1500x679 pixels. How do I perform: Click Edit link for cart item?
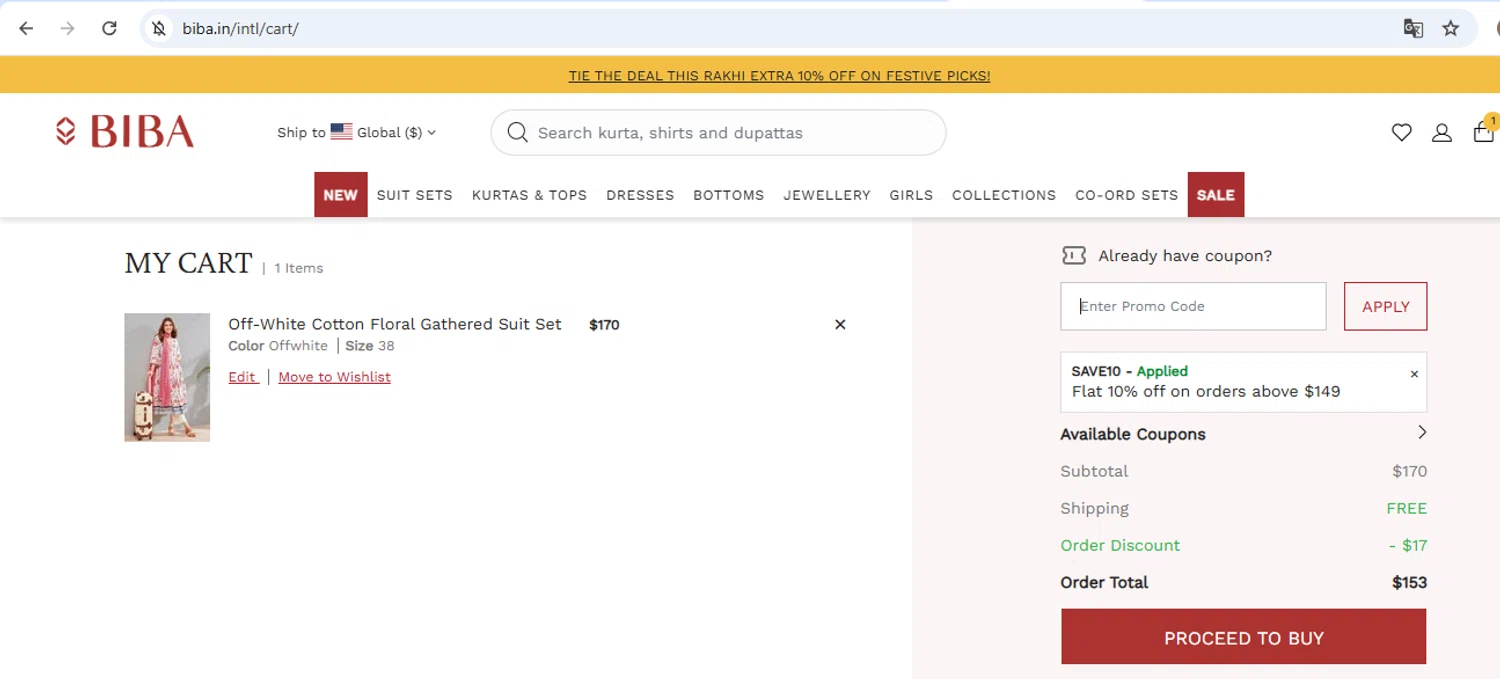click(243, 377)
